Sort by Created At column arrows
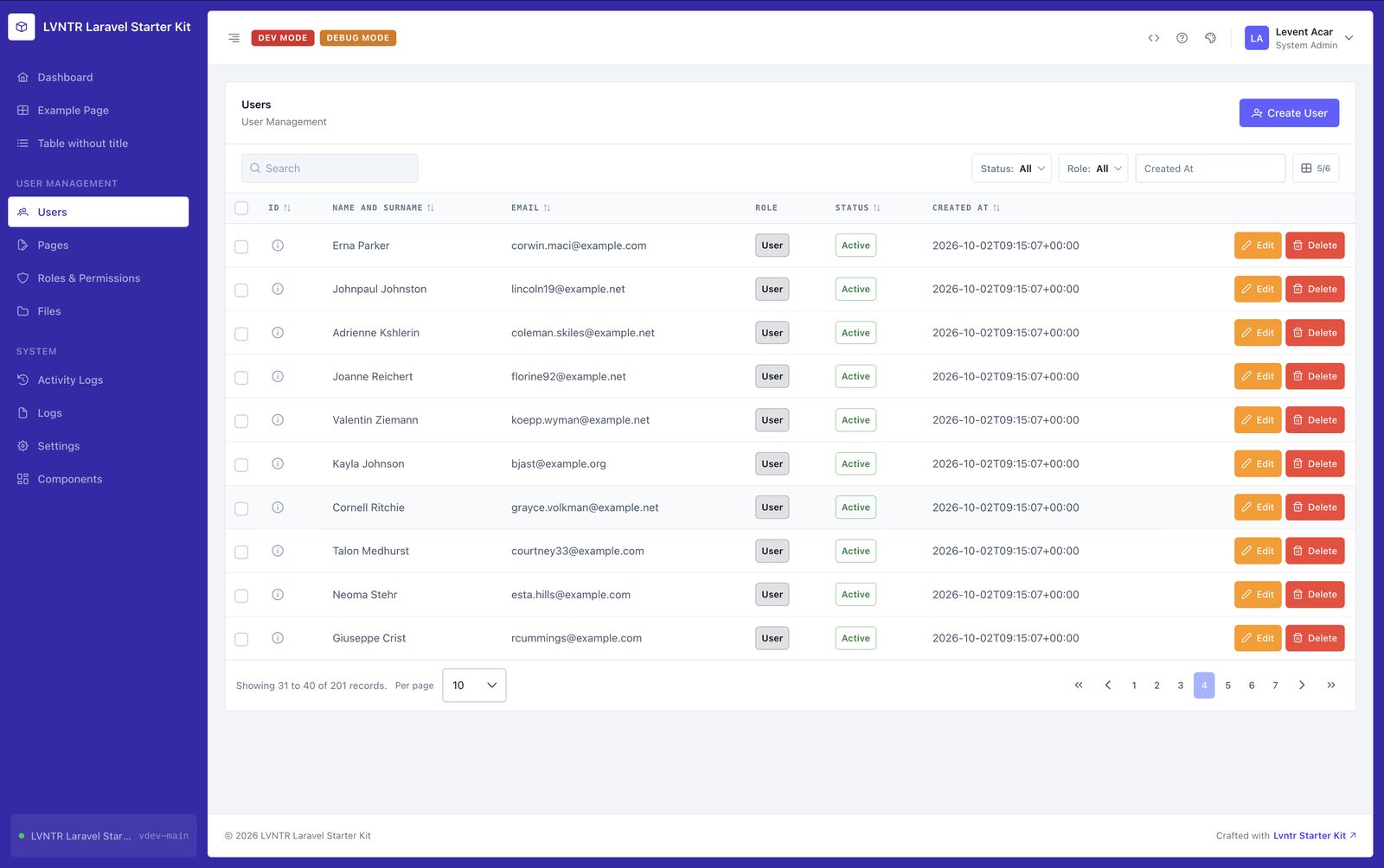The image size is (1384, 868). 996,208
